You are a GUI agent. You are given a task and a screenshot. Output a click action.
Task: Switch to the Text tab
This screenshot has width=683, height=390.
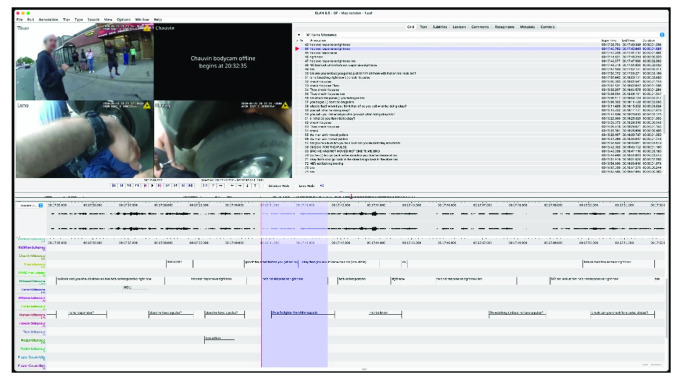tap(423, 27)
